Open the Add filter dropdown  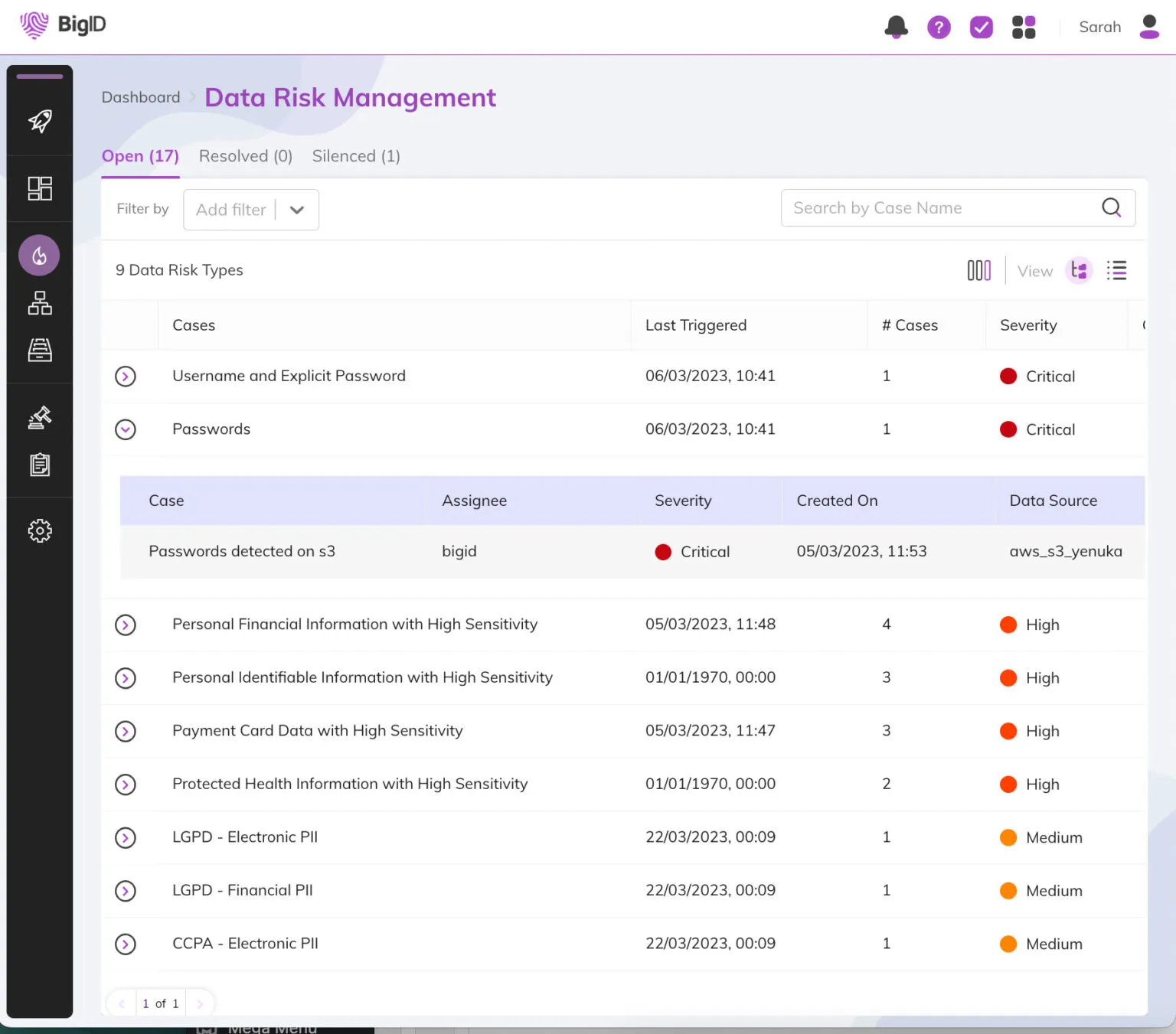pos(251,210)
